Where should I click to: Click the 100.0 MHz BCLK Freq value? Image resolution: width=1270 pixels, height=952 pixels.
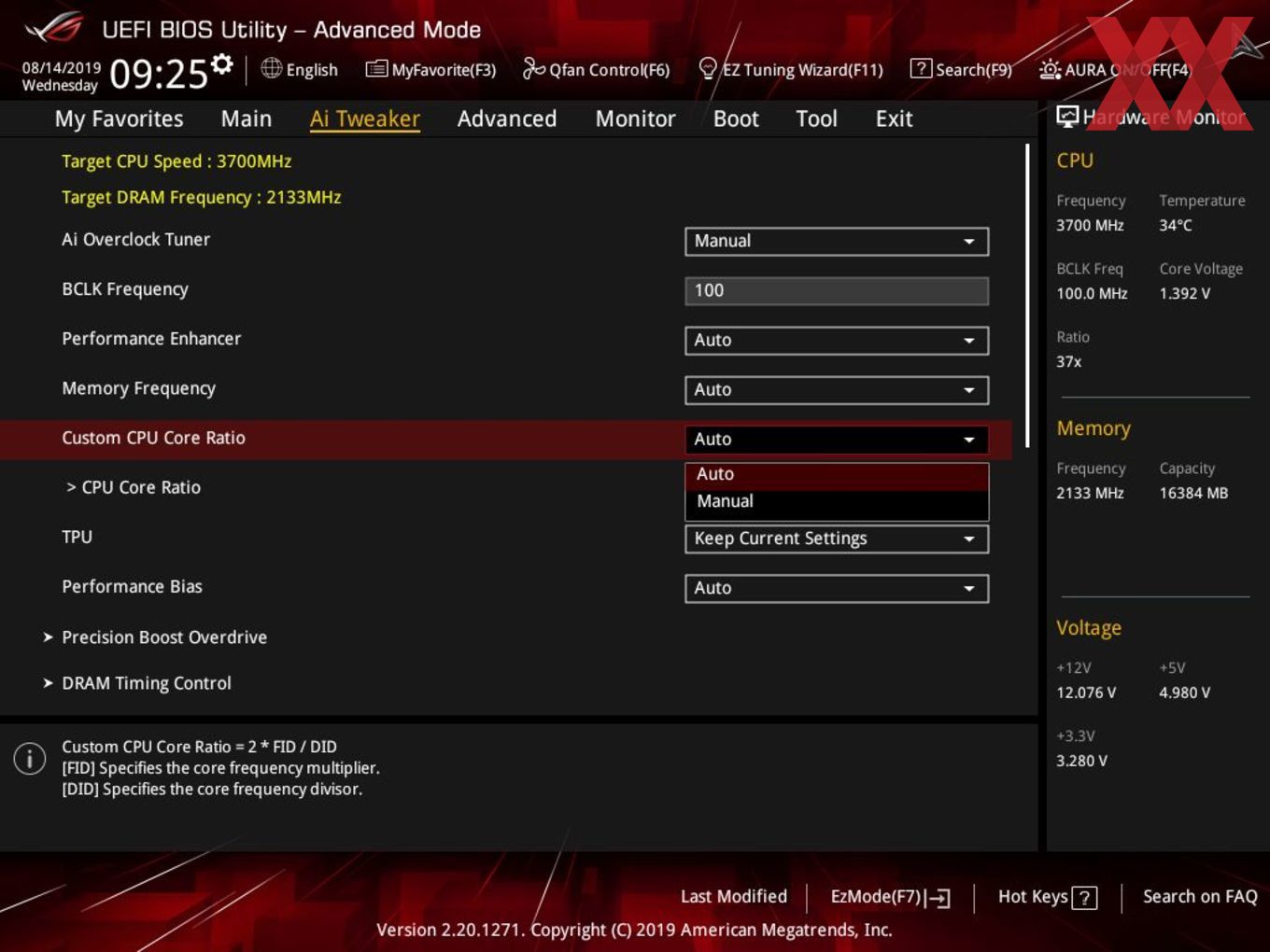click(x=1092, y=293)
